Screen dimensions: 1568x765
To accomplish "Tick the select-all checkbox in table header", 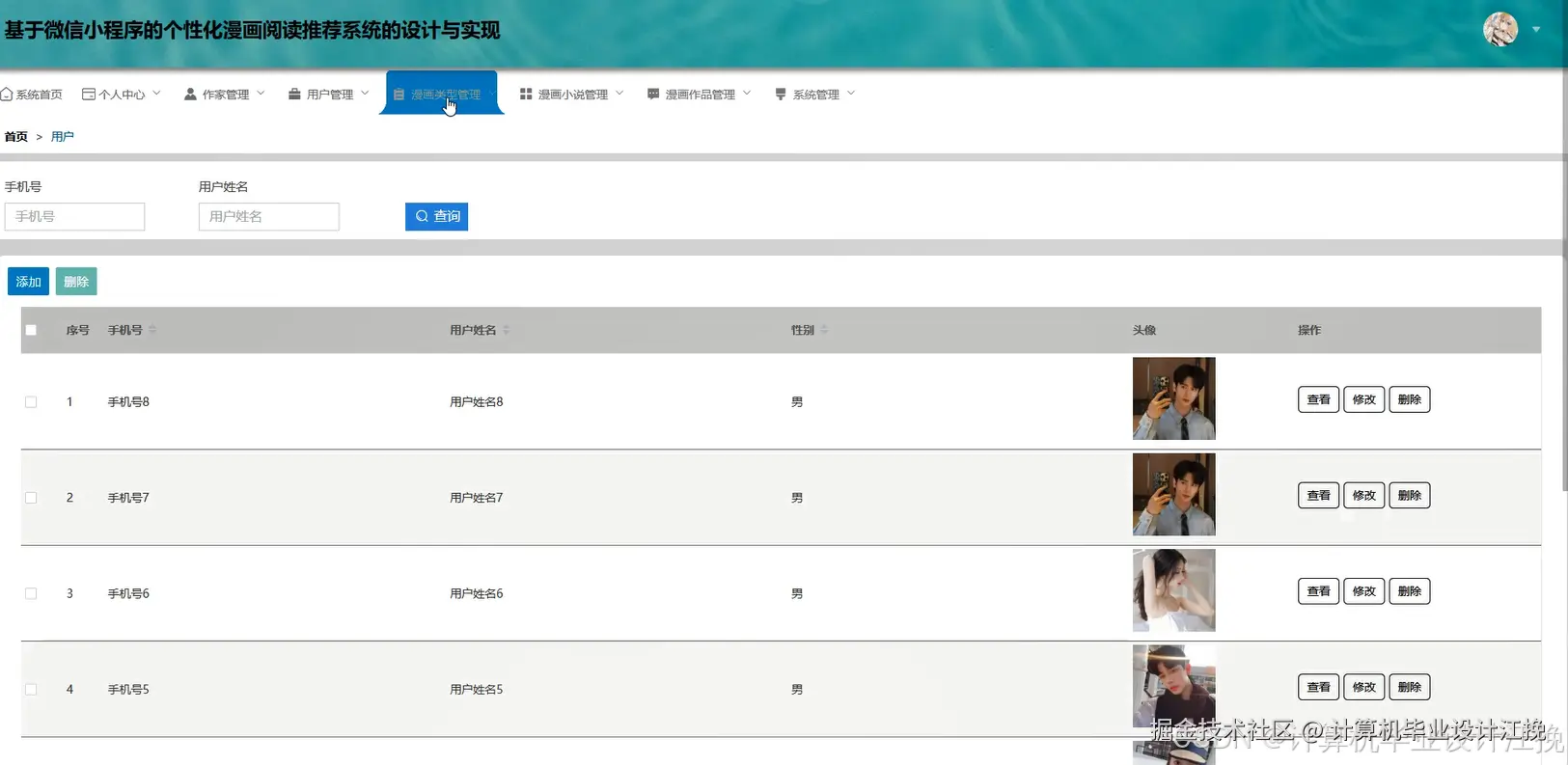I will pyautogui.click(x=31, y=330).
